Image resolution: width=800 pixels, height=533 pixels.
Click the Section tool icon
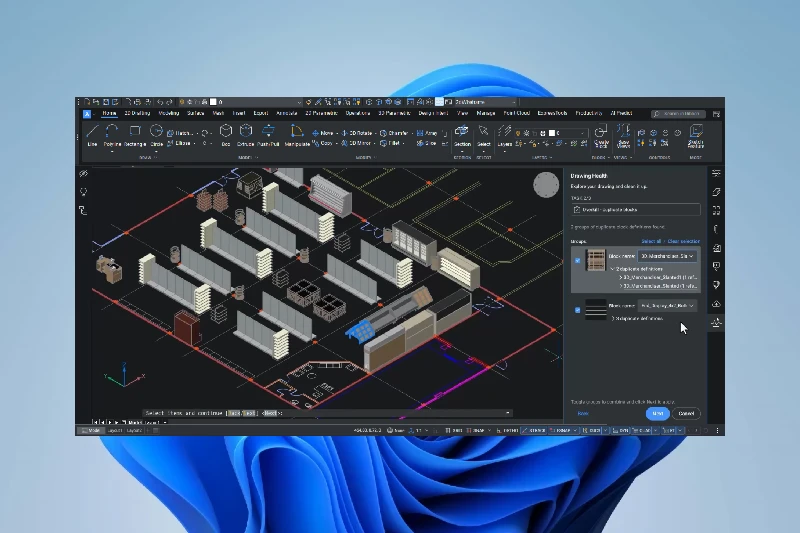tap(462, 133)
